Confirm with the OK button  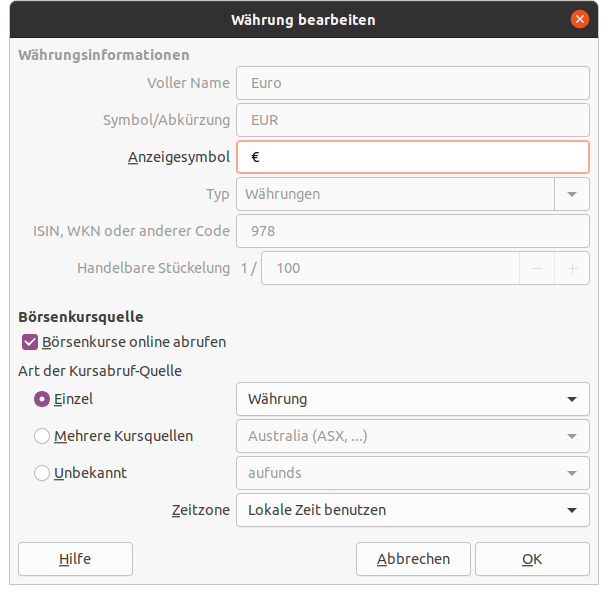point(532,559)
